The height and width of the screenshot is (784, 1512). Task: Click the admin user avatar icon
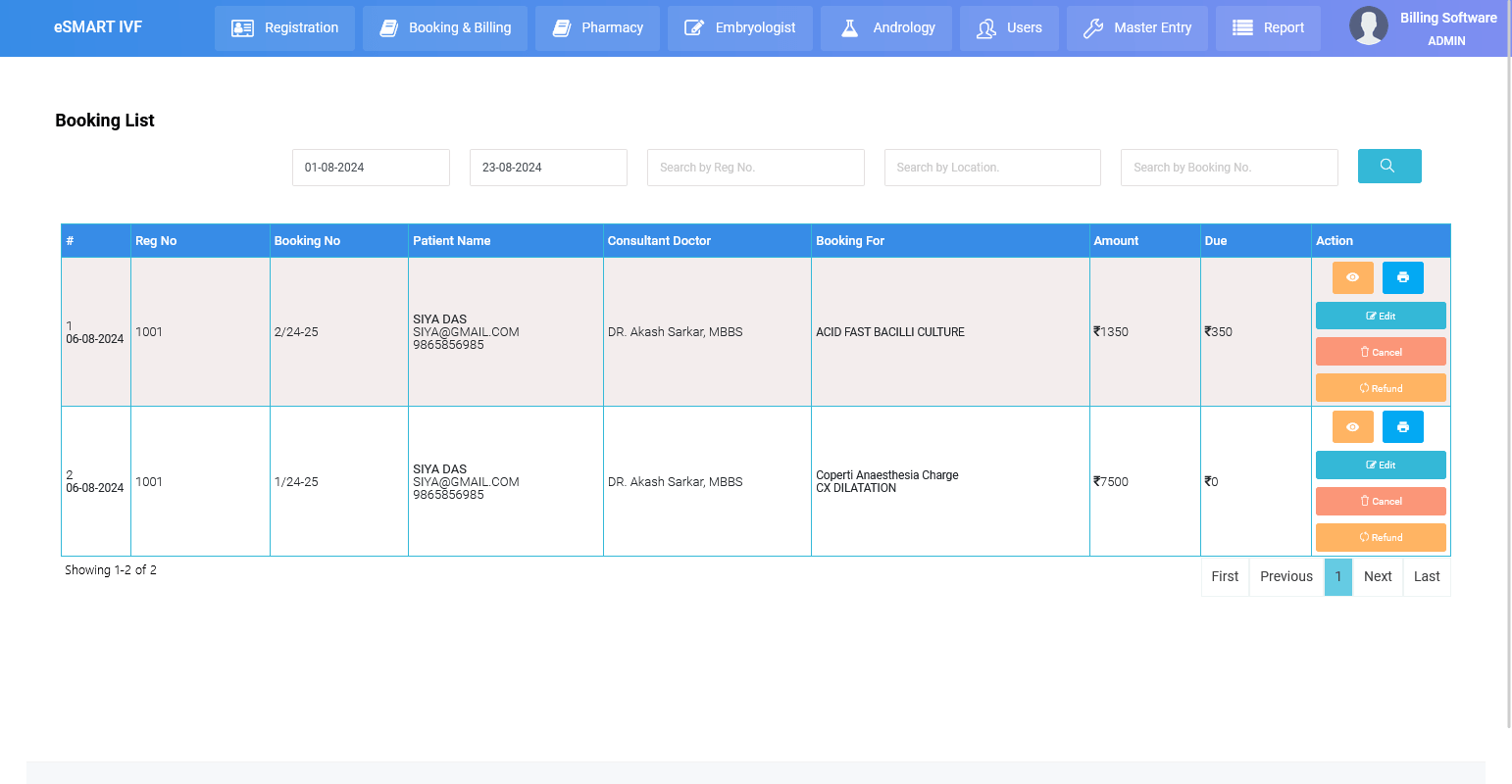[x=1368, y=26]
